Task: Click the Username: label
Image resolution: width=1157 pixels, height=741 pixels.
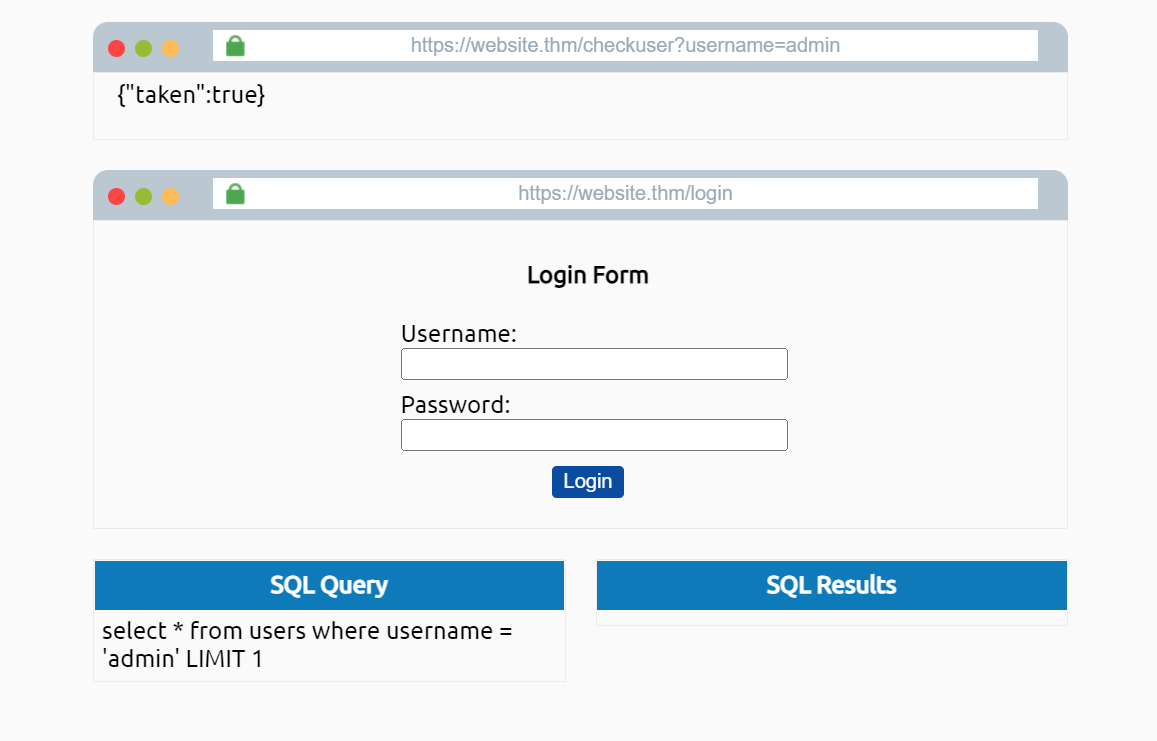Action: click(458, 334)
